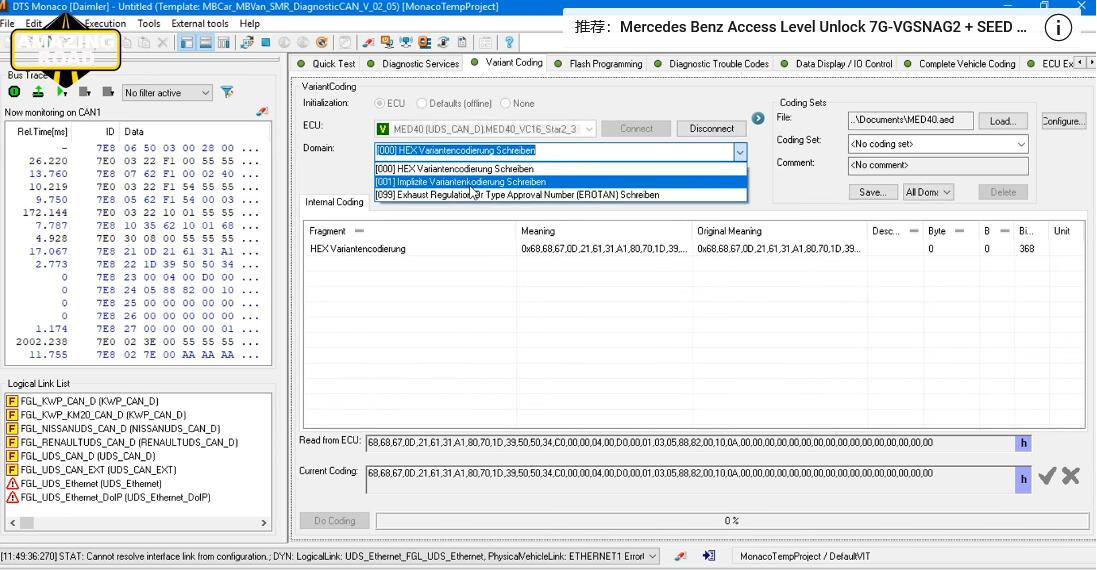
Task: Click the export trace icon in Bus Trace
Action: point(38,92)
